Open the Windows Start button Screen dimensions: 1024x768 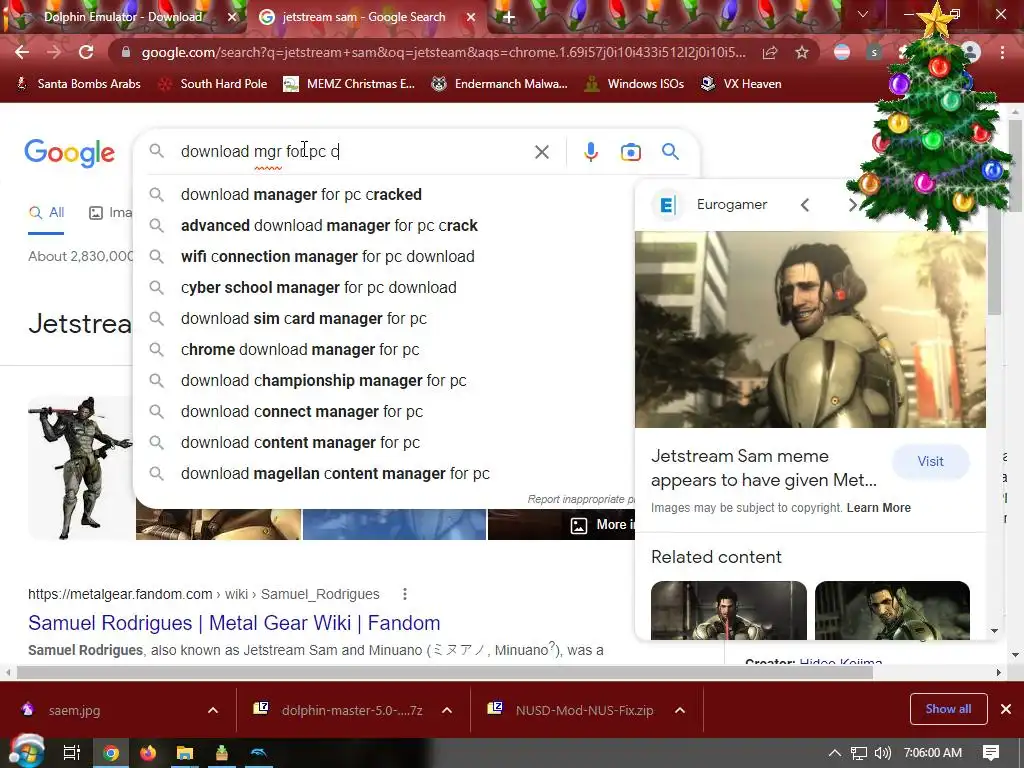26,752
